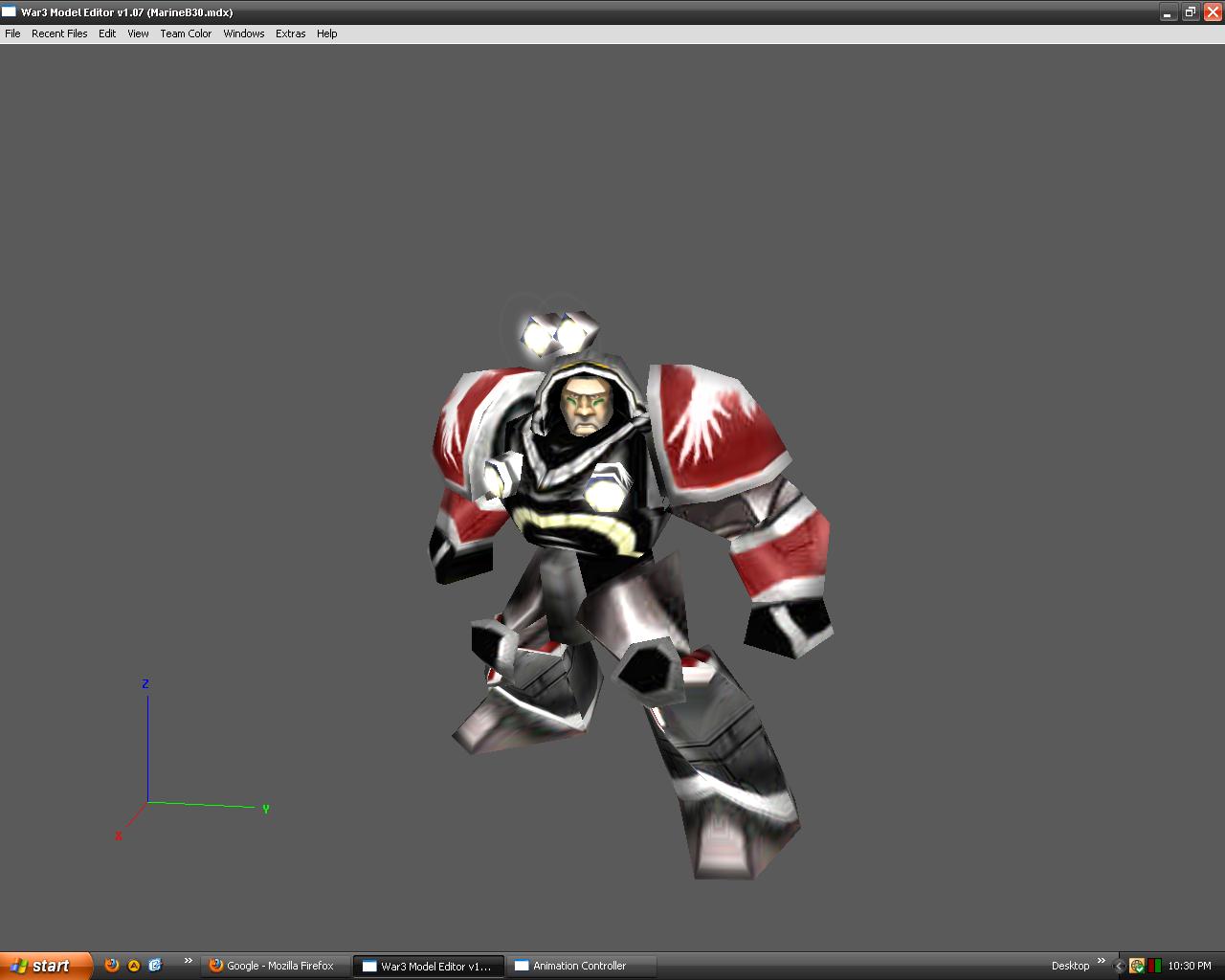Switch to Google - Mozilla Firefox taskbar button

point(276,966)
